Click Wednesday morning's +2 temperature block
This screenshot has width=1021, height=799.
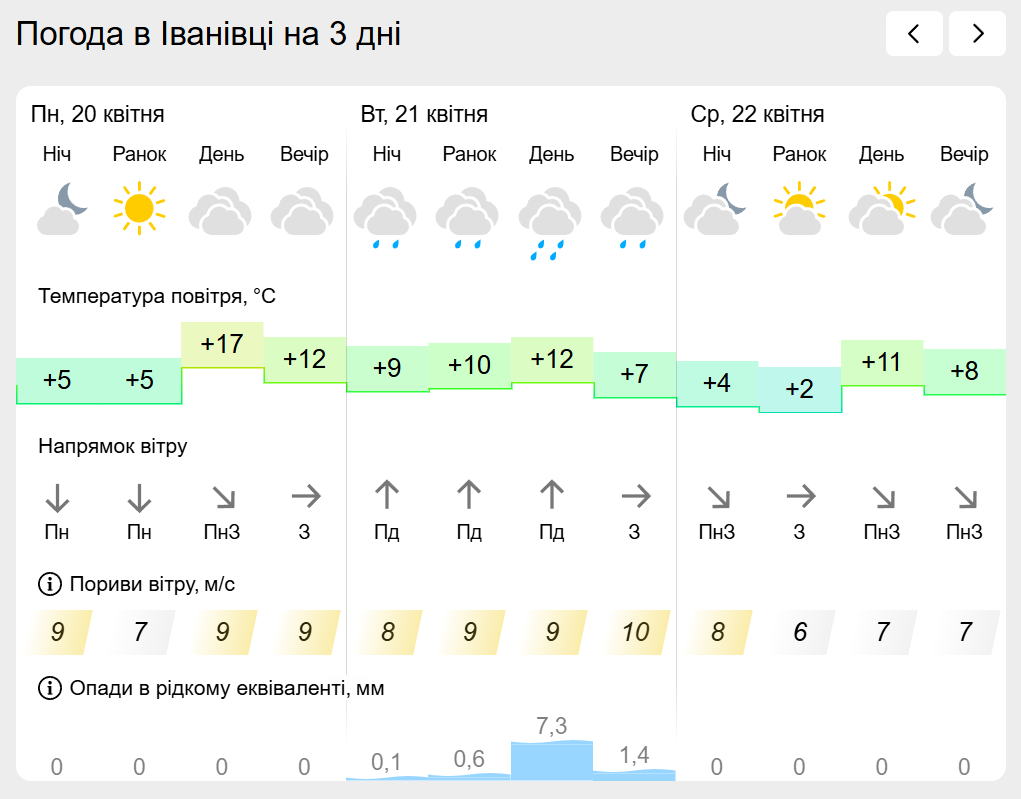click(800, 390)
